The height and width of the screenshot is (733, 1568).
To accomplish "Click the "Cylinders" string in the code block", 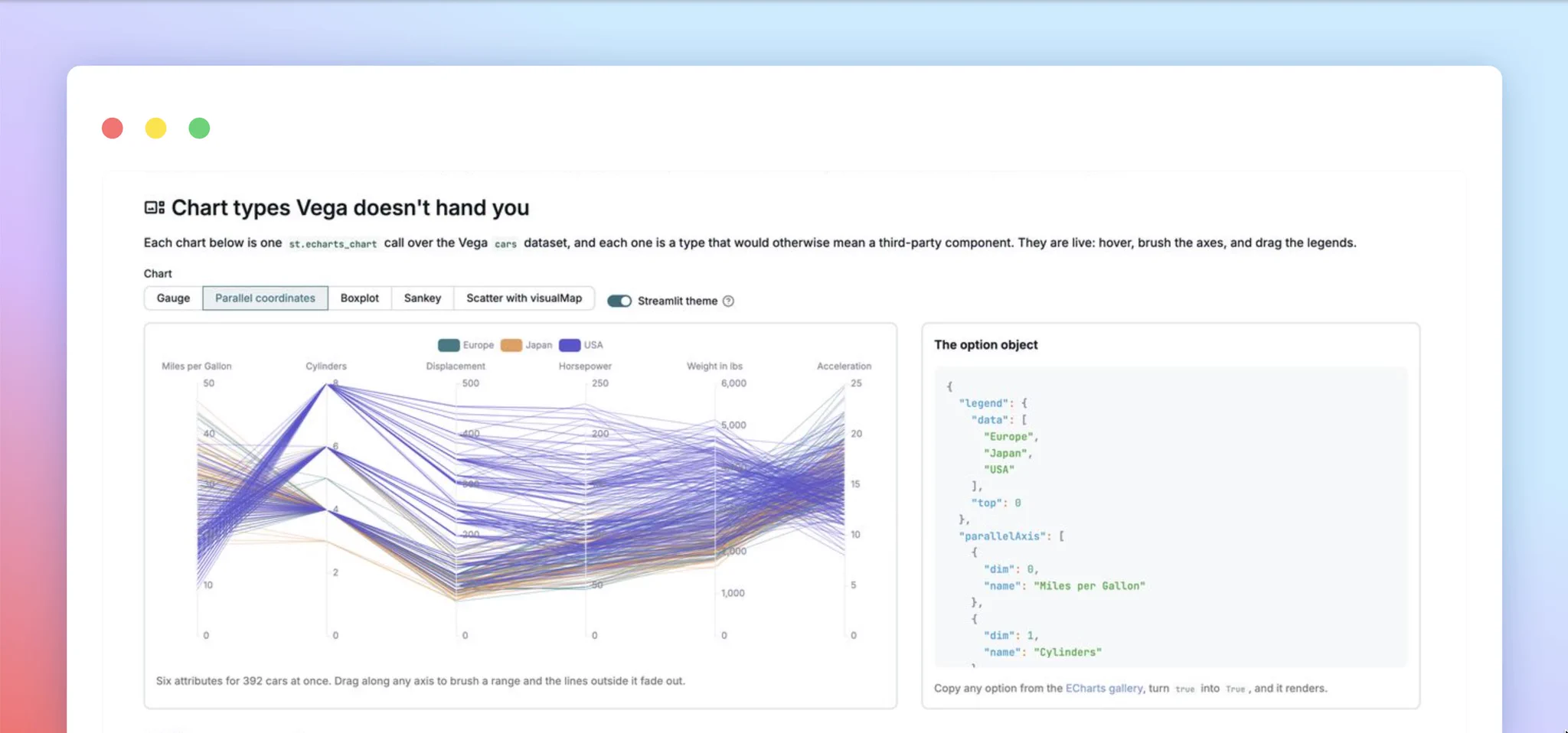I will click(1068, 652).
